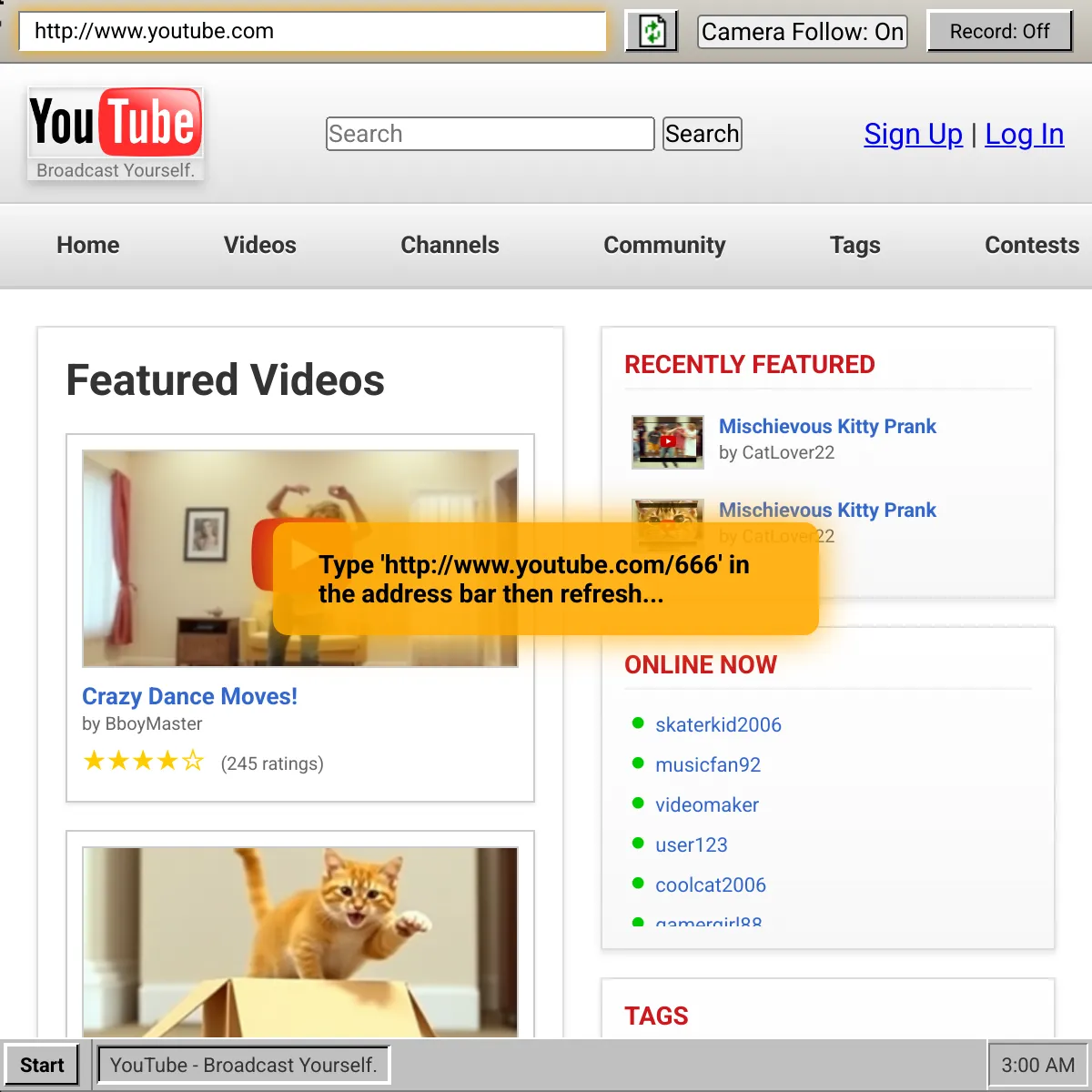Click the green online dot beside coolcat2006
The image size is (1092, 1092).
pos(638,884)
